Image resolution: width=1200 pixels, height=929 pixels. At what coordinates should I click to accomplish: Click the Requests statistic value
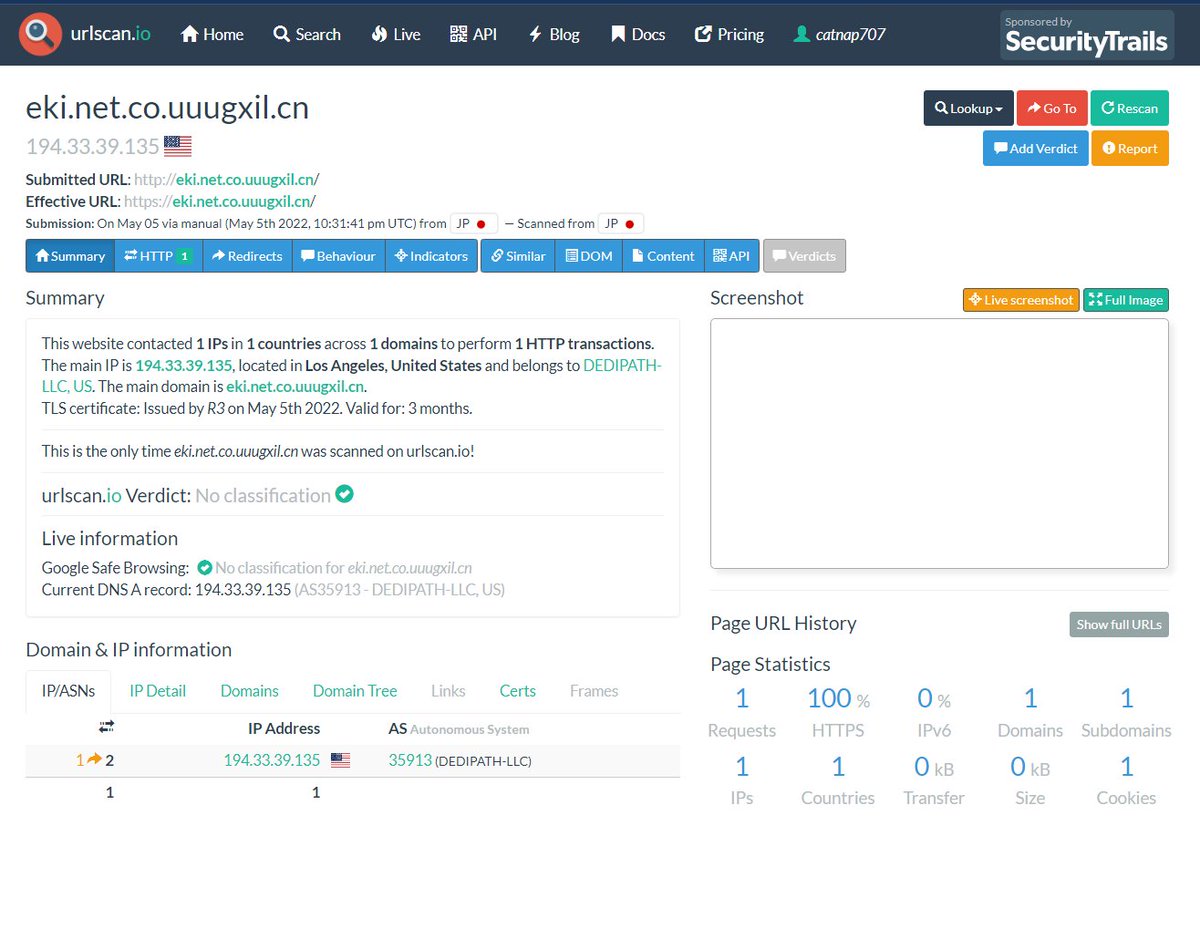[742, 698]
